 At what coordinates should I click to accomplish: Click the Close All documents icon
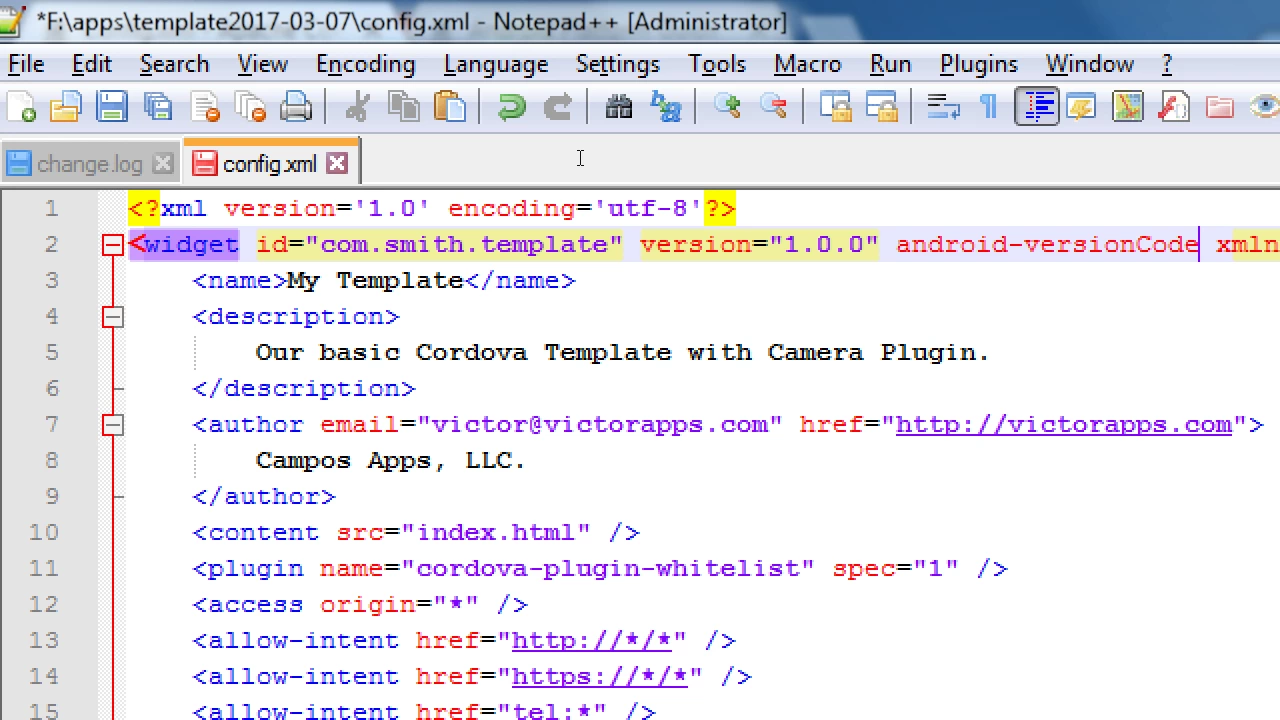tap(250, 107)
